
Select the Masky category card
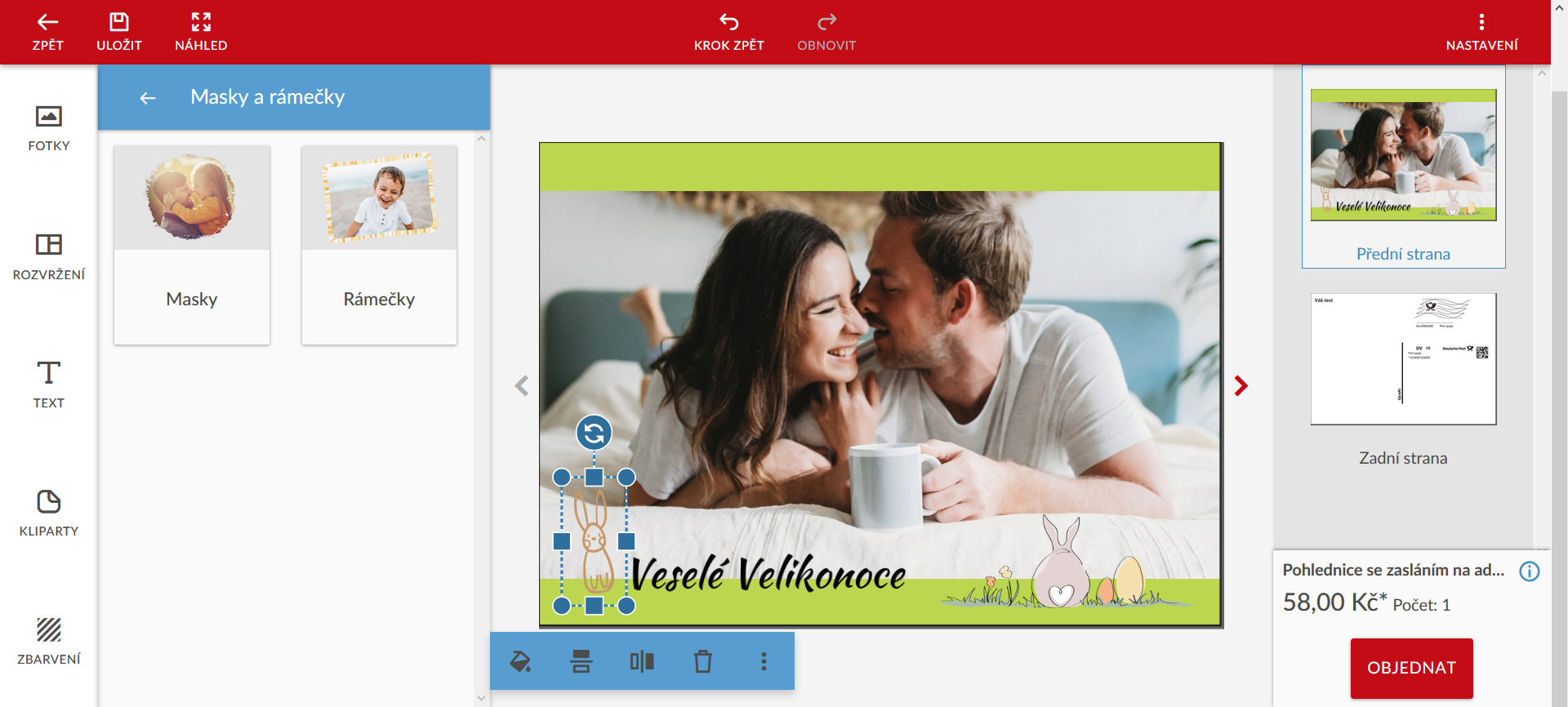(192, 245)
